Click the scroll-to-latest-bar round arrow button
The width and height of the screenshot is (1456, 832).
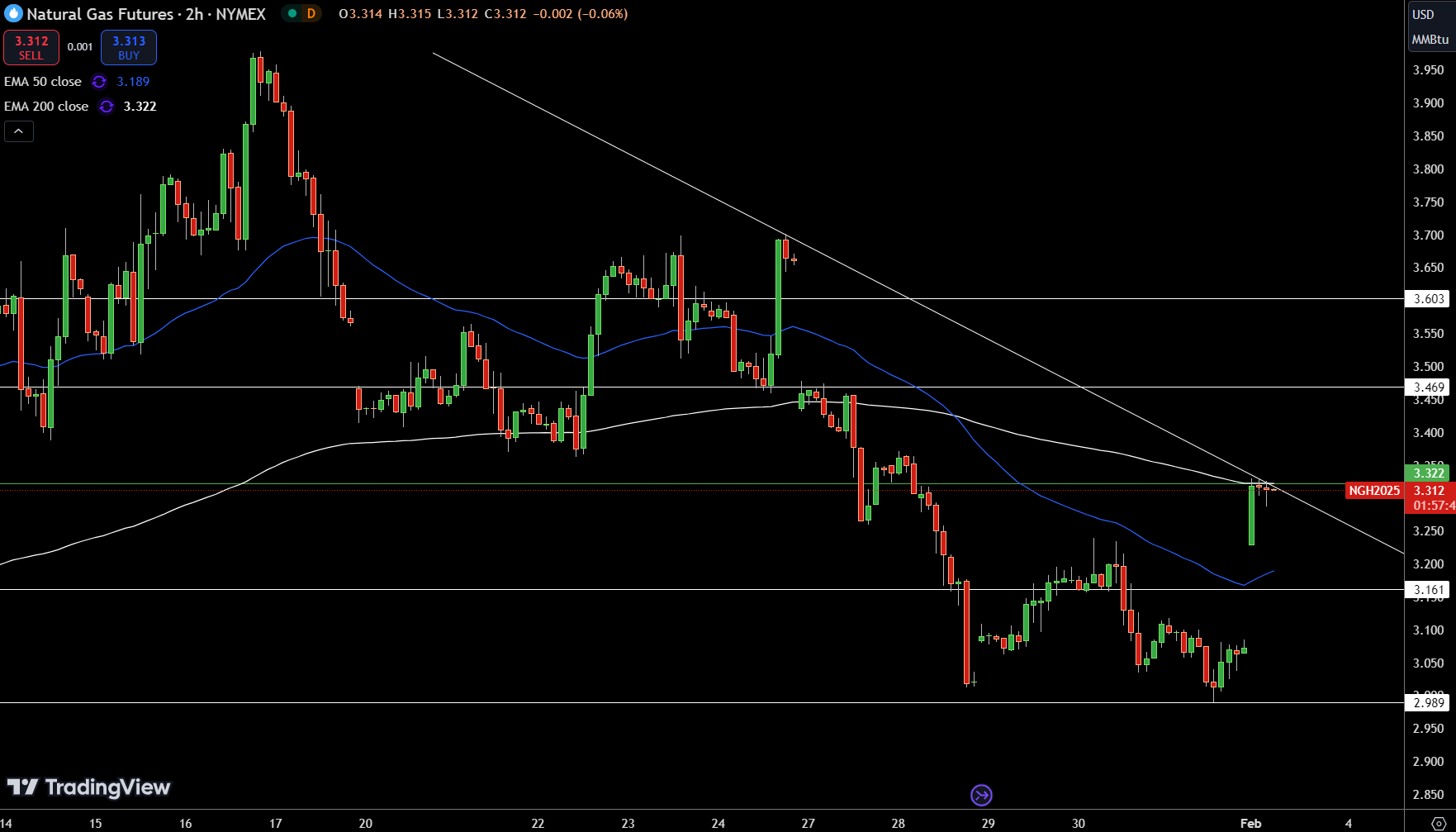pos(981,796)
